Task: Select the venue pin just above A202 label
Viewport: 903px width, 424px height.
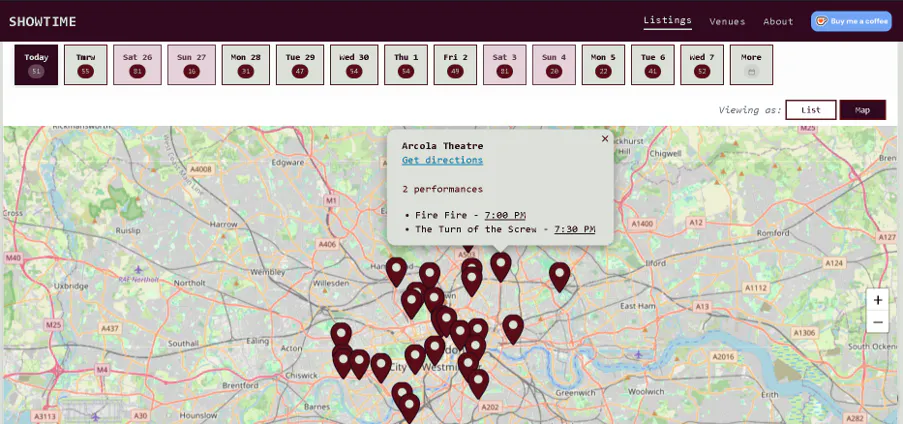Action: 478,384
